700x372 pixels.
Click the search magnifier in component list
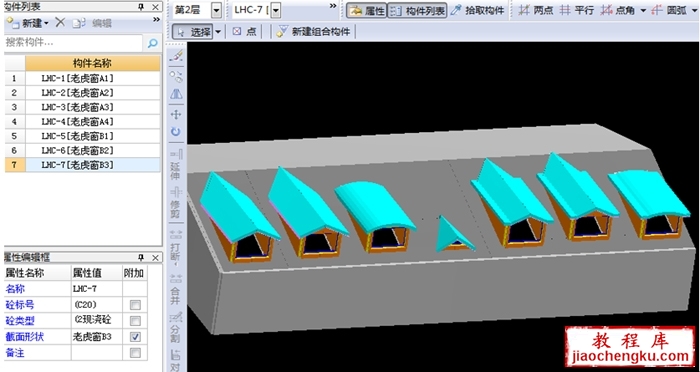pyautogui.click(x=152, y=43)
